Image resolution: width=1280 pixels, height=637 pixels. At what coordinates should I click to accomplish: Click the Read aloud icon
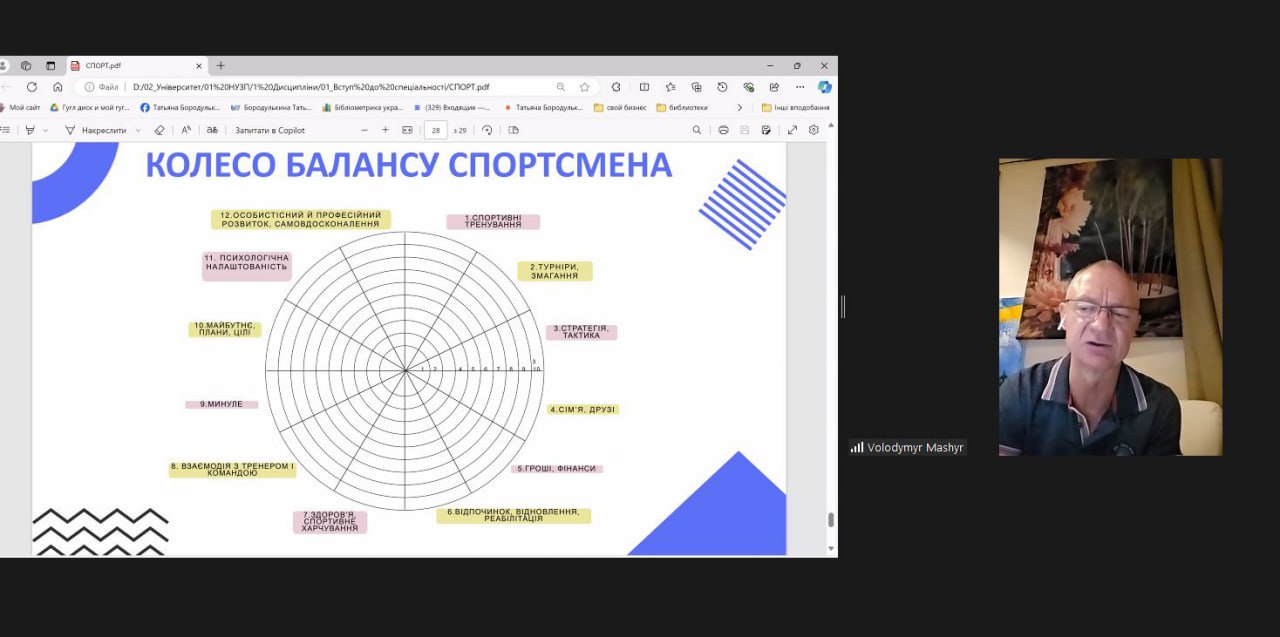[x=186, y=130]
